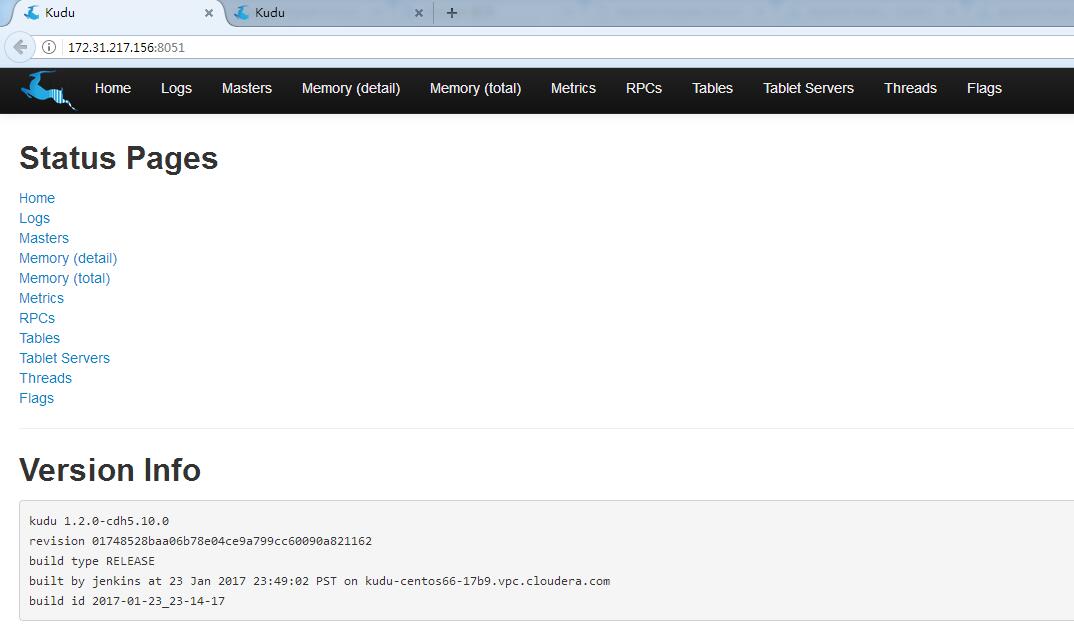Click the Version Info heading
This screenshot has width=1074, height=625.
click(x=110, y=470)
